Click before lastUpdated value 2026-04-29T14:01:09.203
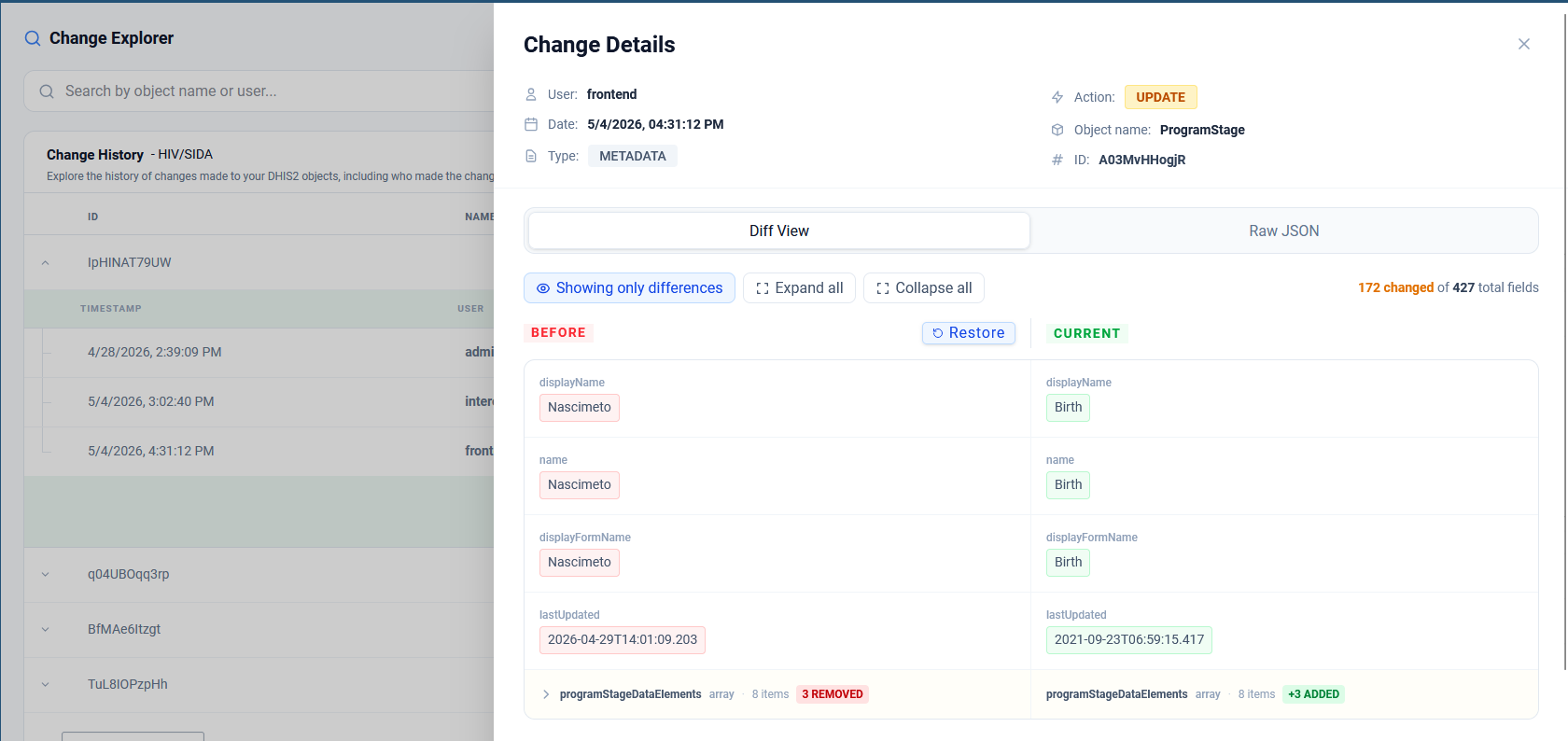 pos(623,640)
